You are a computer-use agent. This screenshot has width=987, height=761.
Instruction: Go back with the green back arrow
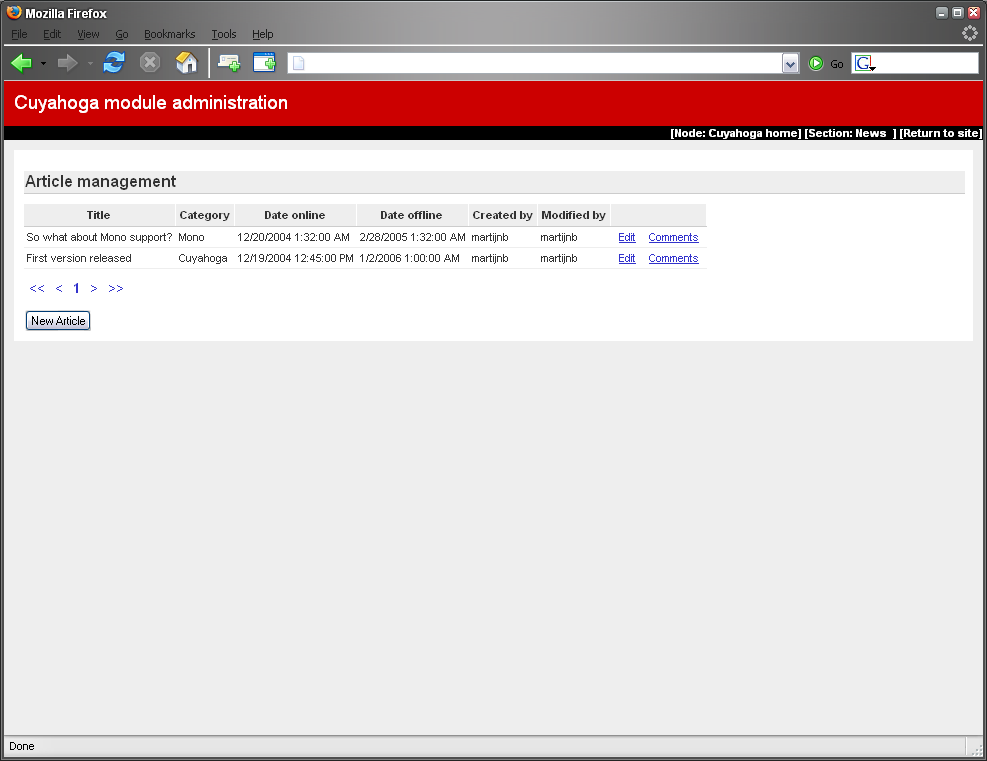coord(22,63)
